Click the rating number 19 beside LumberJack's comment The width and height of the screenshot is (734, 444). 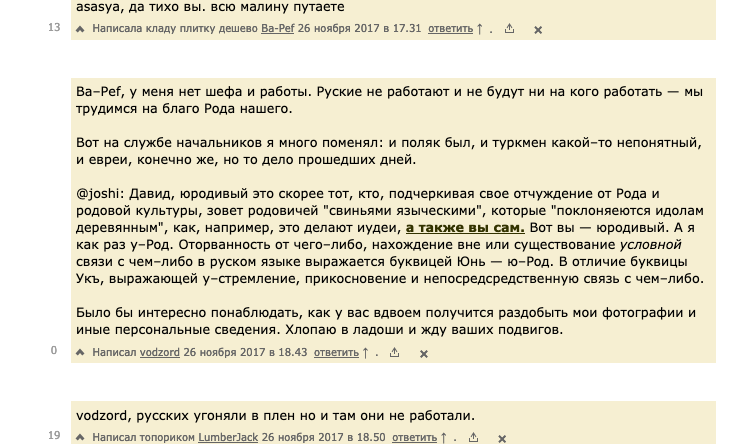tap(54, 436)
